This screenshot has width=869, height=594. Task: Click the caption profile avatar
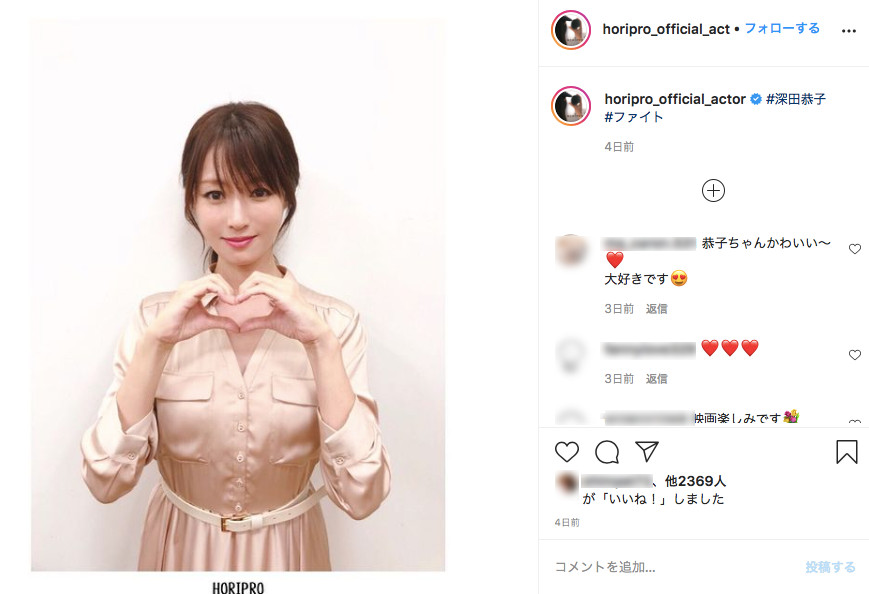(570, 106)
